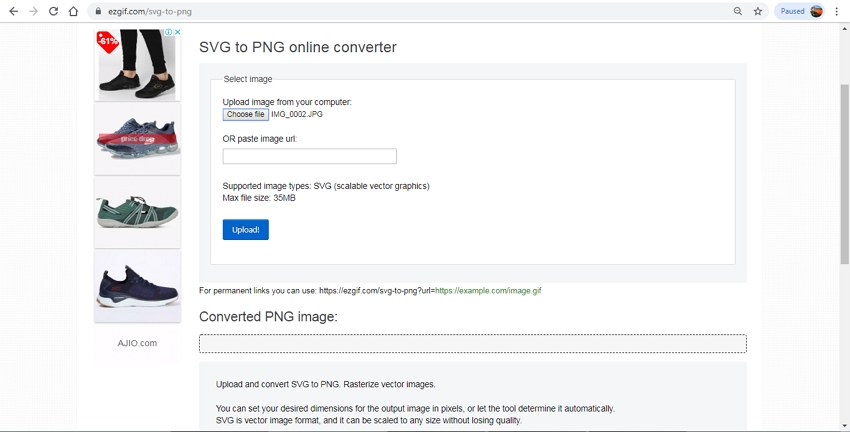Click the green sneaker ad image

137,212
